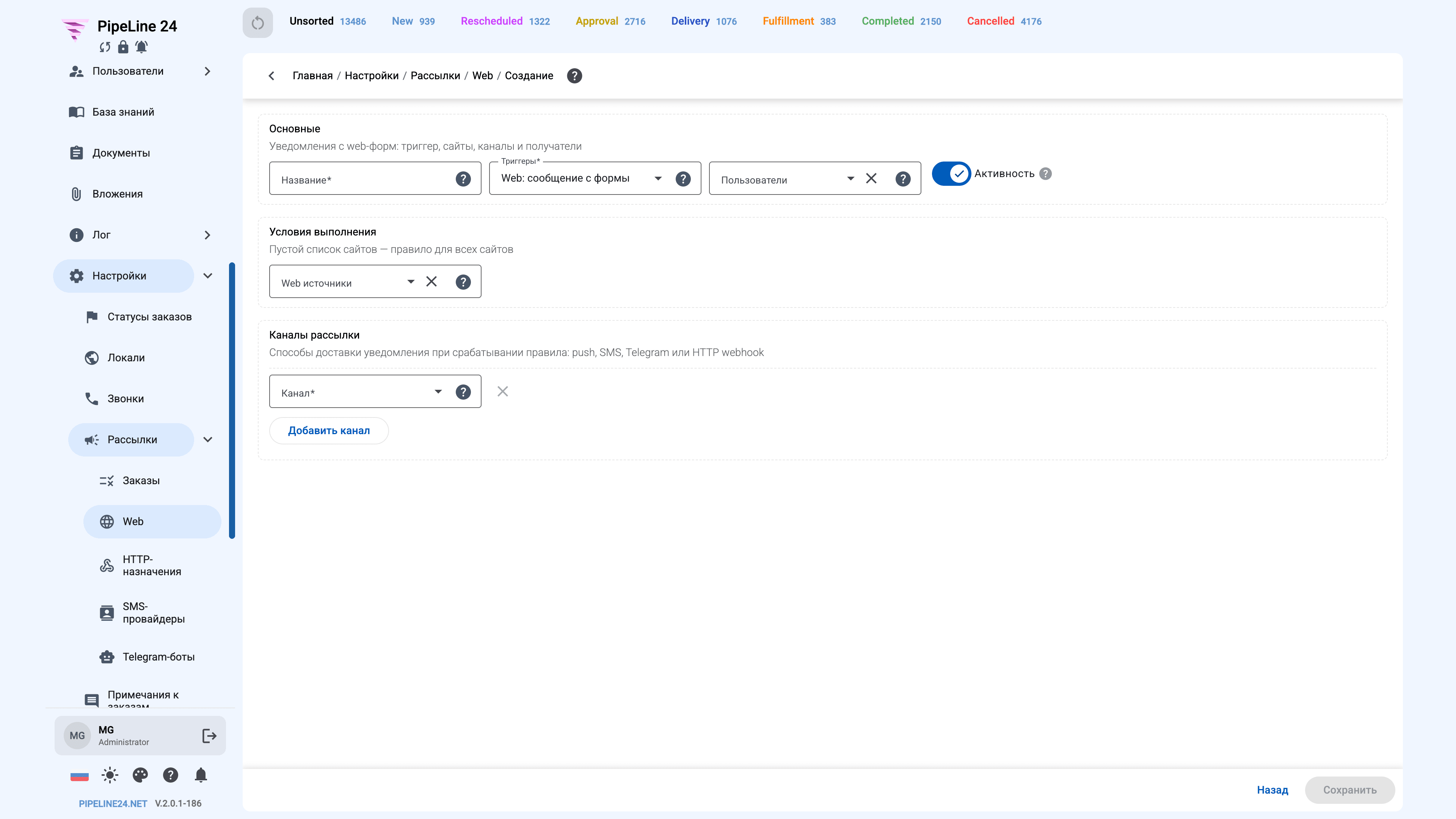Screen dimensions: 1456x819
Task: Go back using the breadcrumb arrow
Action: (271, 76)
